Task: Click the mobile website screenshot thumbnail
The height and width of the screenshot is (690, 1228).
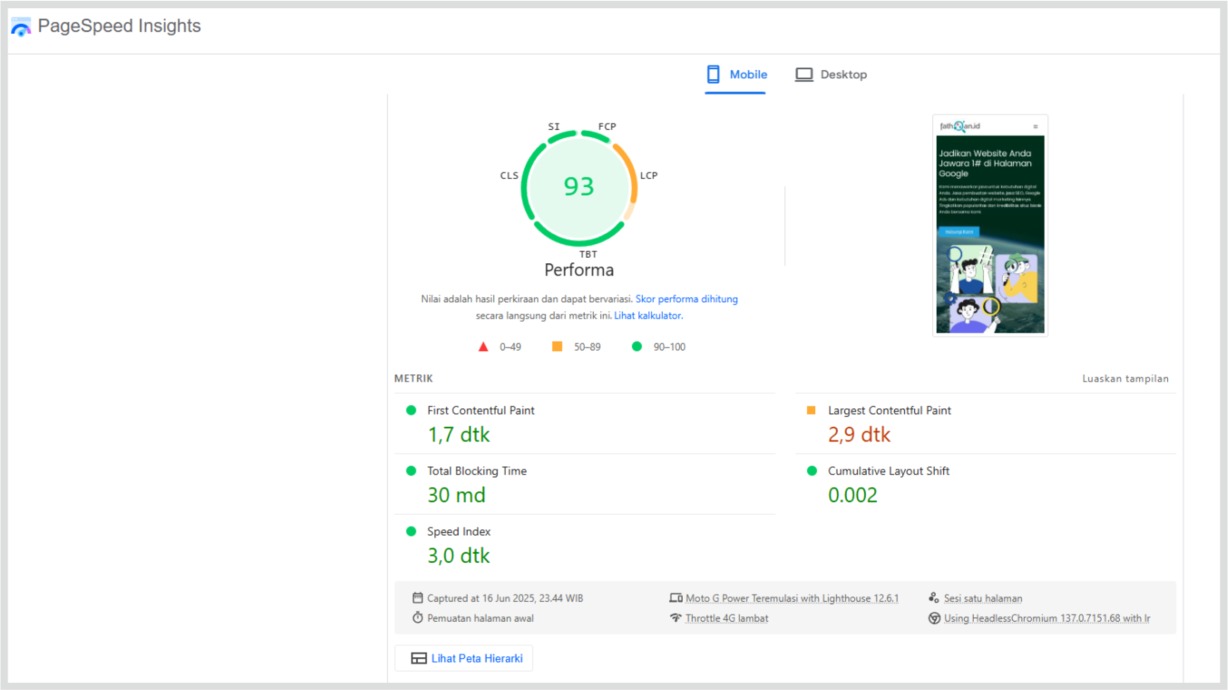Action: (x=990, y=225)
